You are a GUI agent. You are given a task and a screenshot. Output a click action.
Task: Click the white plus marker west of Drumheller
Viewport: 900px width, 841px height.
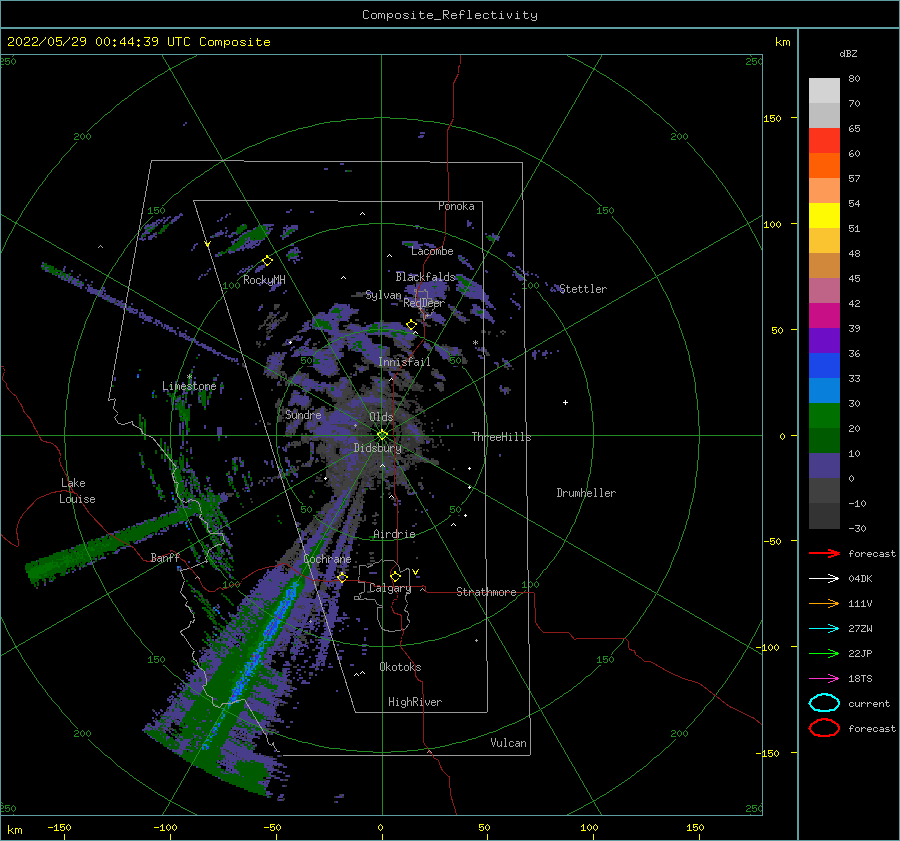tap(565, 402)
